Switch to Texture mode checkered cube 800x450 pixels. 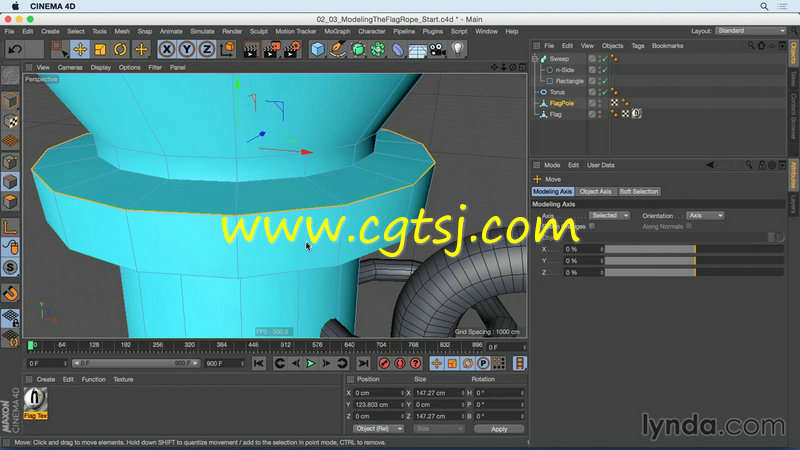10,121
